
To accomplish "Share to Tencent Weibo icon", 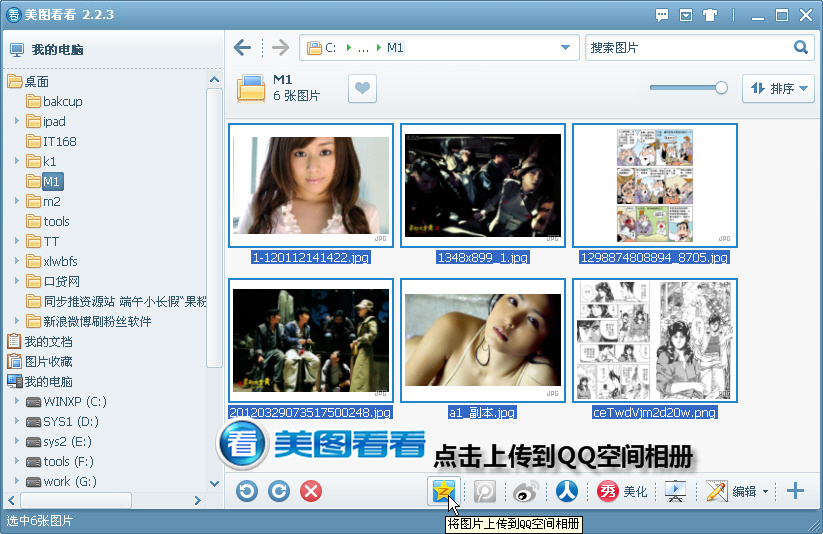I will point(485,491).
